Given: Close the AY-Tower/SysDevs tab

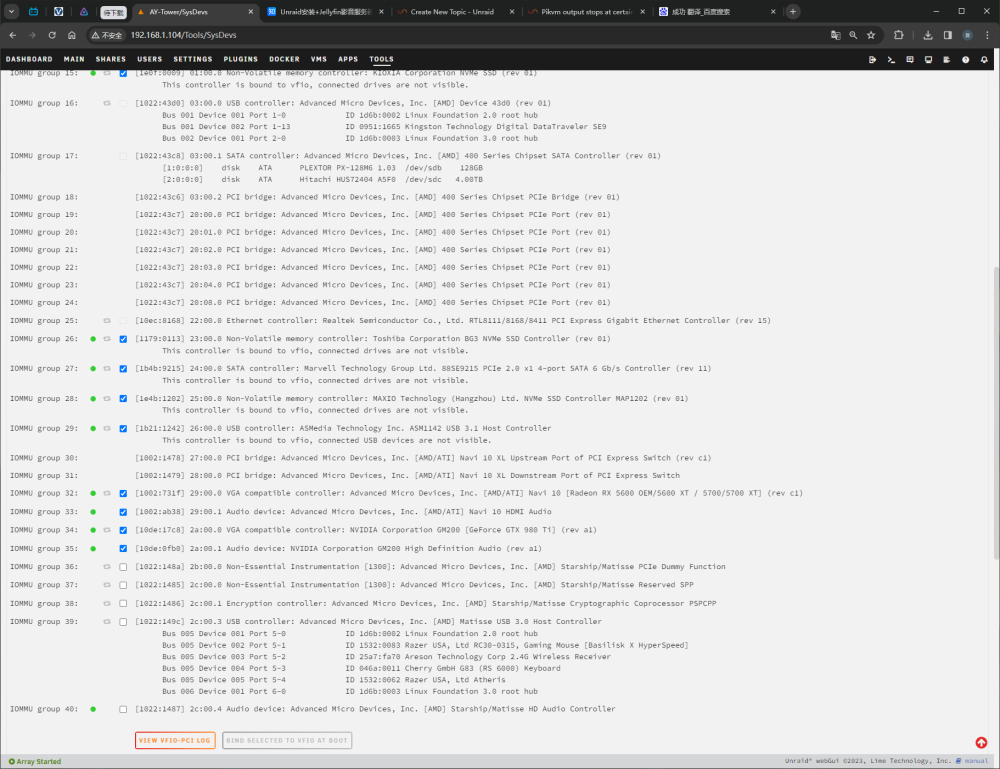Looking at the screenshot, I should (x=251, y=11).
